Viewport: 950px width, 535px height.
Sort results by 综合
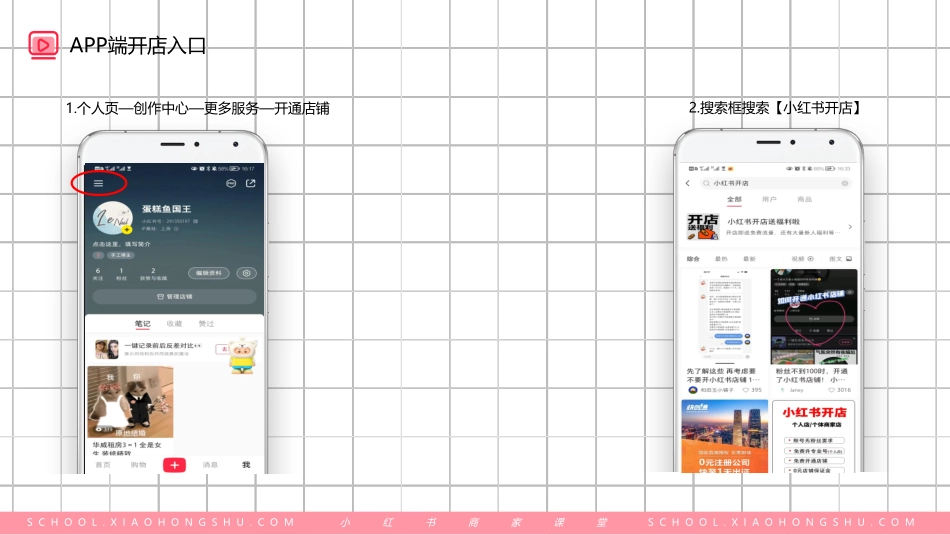pyautogui.click(x=693, y=259)
